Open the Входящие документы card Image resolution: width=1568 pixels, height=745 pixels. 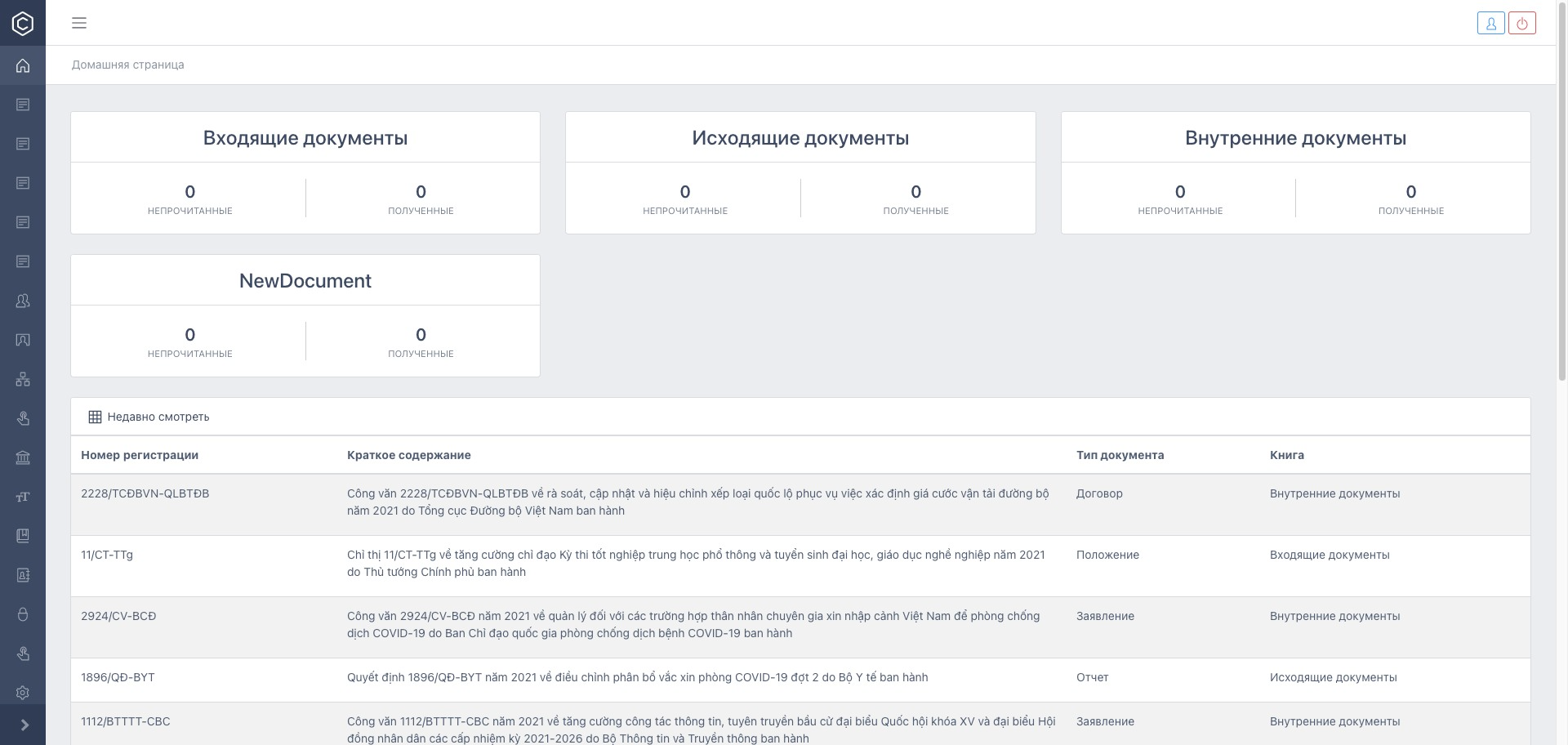[x=305, y=138]
